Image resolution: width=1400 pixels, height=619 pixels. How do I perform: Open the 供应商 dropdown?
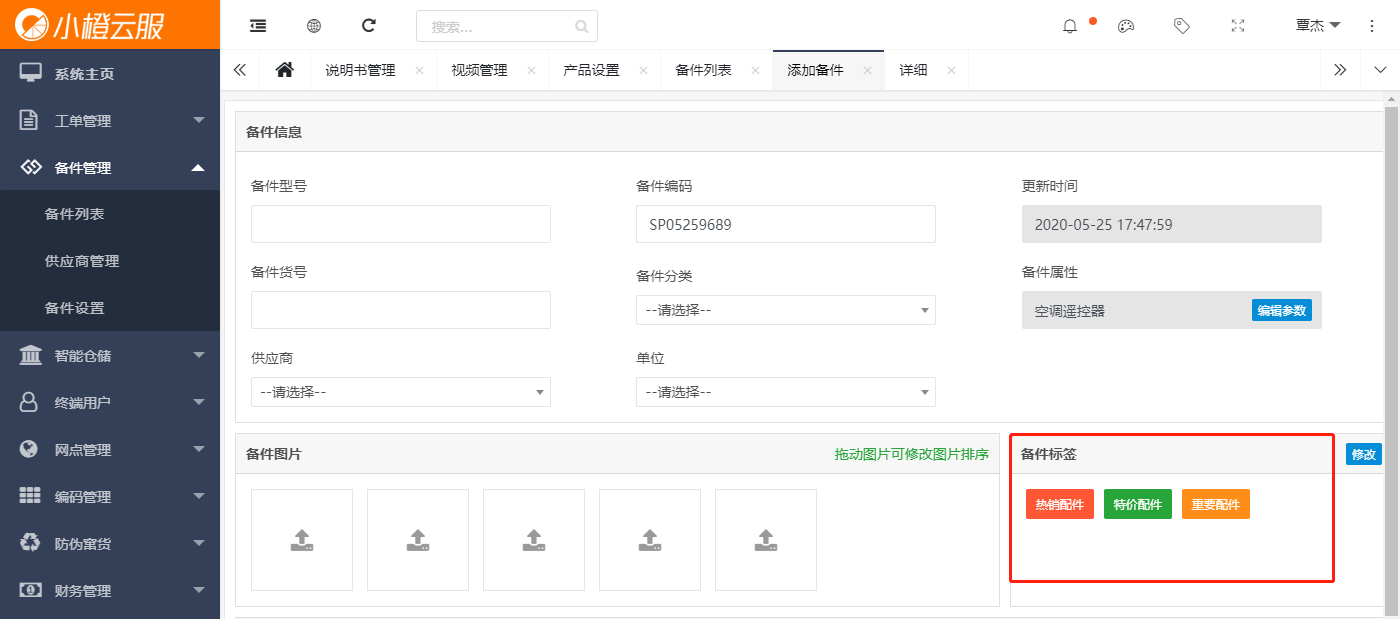tap(400, 392)
